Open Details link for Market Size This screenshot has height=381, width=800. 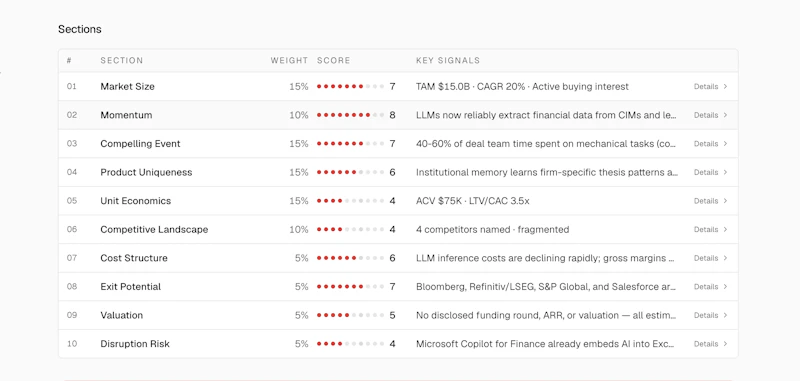(x=710, y=87)
